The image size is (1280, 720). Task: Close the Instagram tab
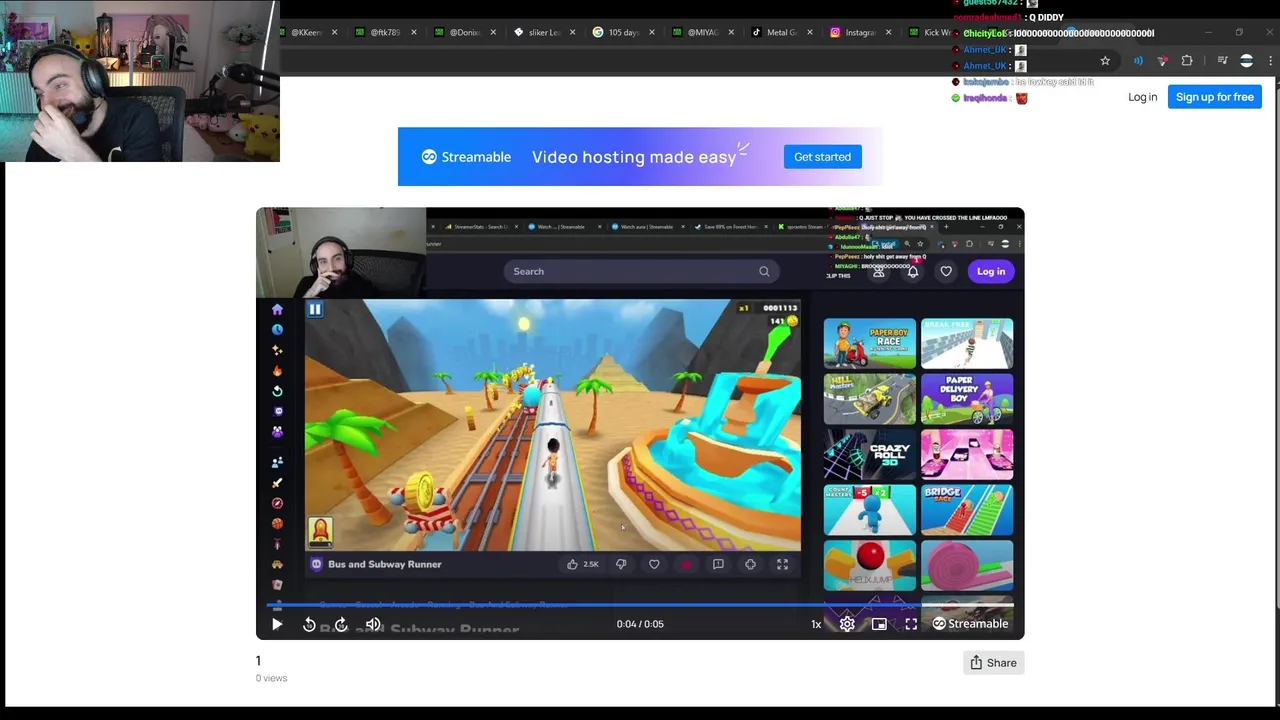[x=889, y=32]
